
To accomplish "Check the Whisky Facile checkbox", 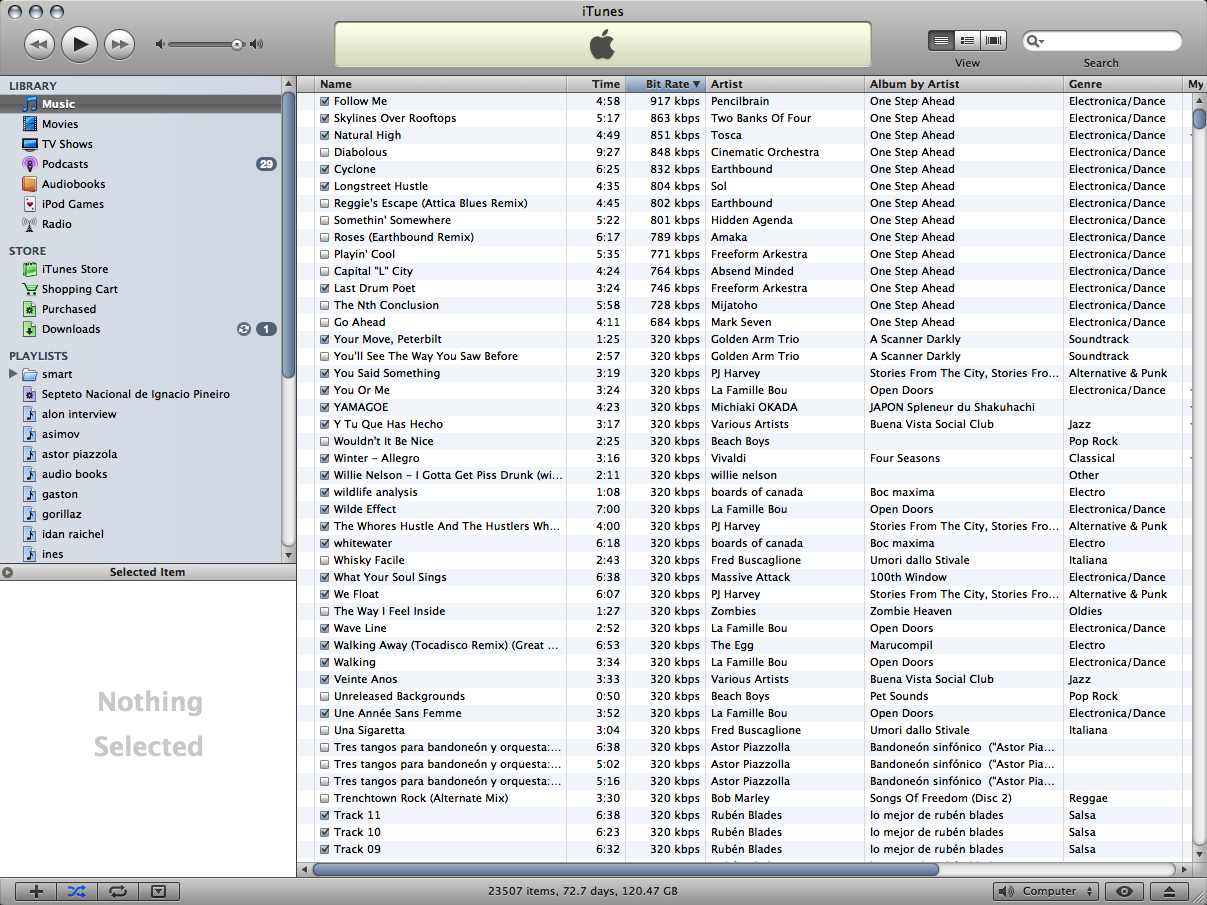I will (x=325, y=560).
